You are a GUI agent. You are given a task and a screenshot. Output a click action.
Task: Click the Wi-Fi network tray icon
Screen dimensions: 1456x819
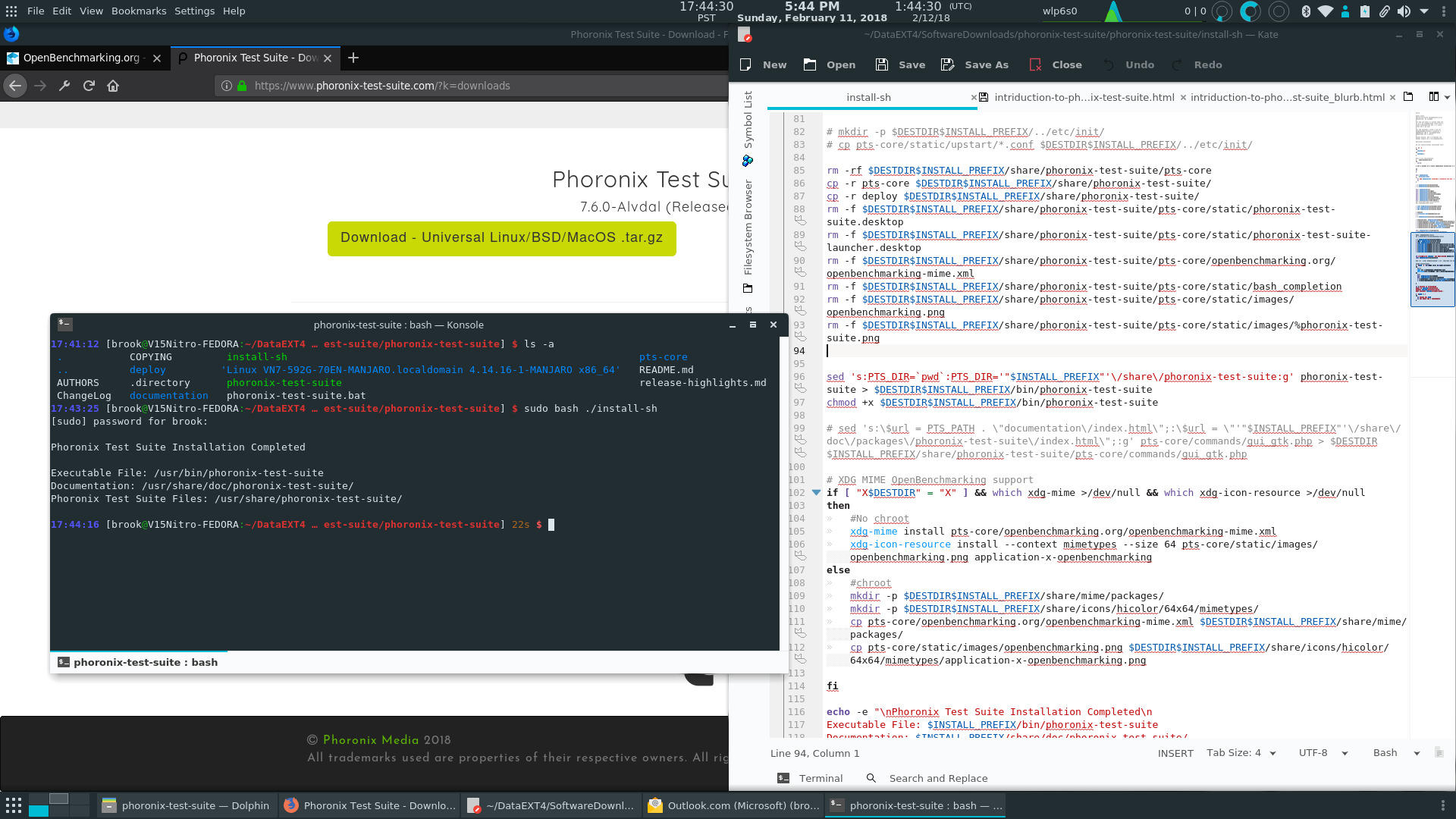coord(1325,11)
